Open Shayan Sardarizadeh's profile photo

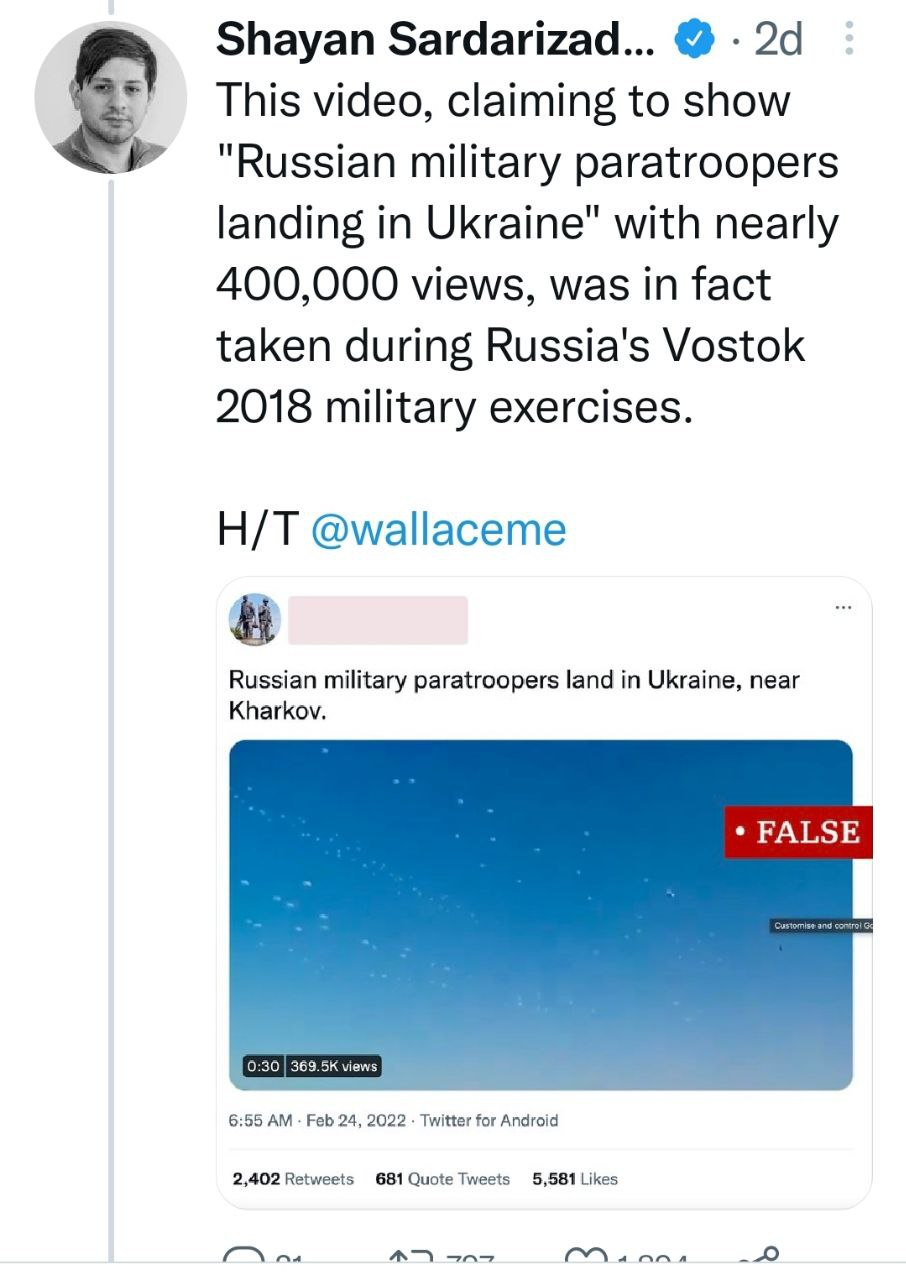click(x=110, y=97)
